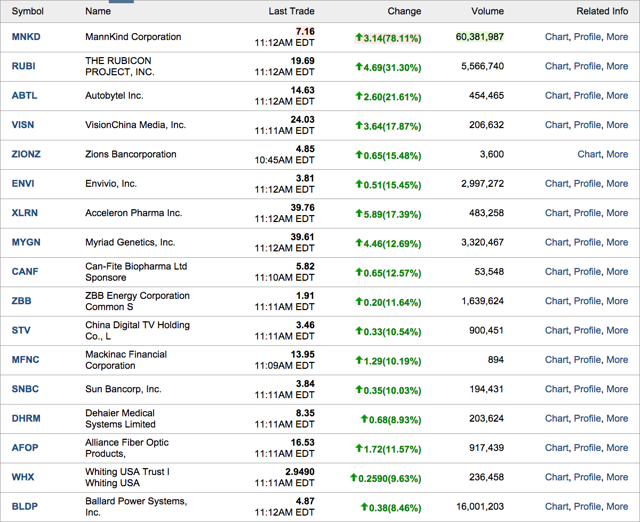
Task: Click the 24.03 last trade price
Action: (x=302, y=120)
